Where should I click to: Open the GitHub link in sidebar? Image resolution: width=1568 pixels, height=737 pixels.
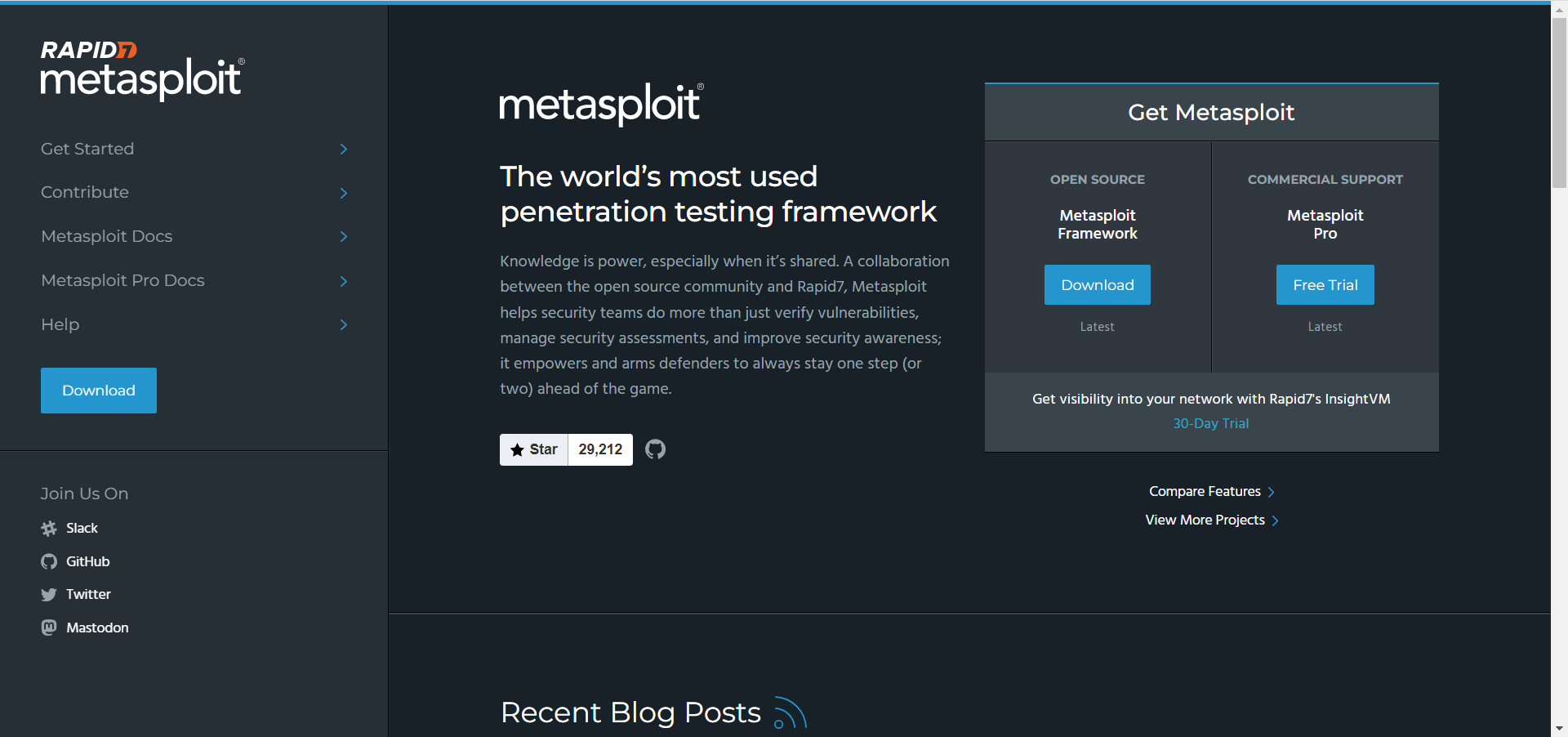click(87, 561)
